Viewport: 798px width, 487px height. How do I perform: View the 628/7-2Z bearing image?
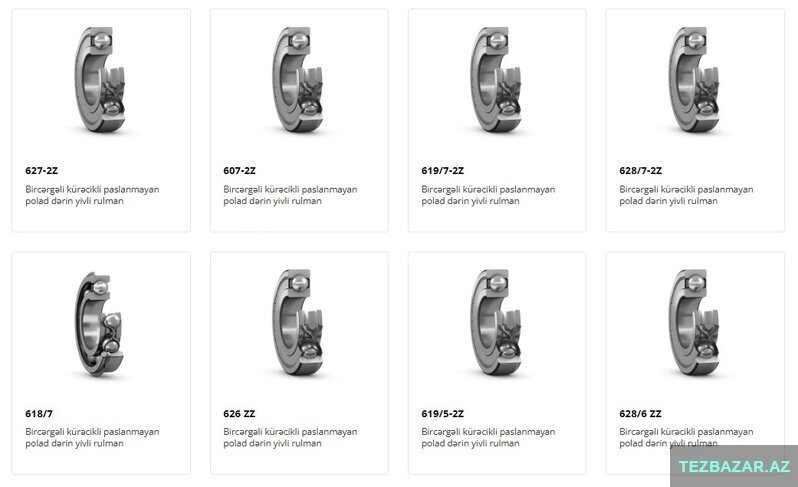click(x=694, y=79)
